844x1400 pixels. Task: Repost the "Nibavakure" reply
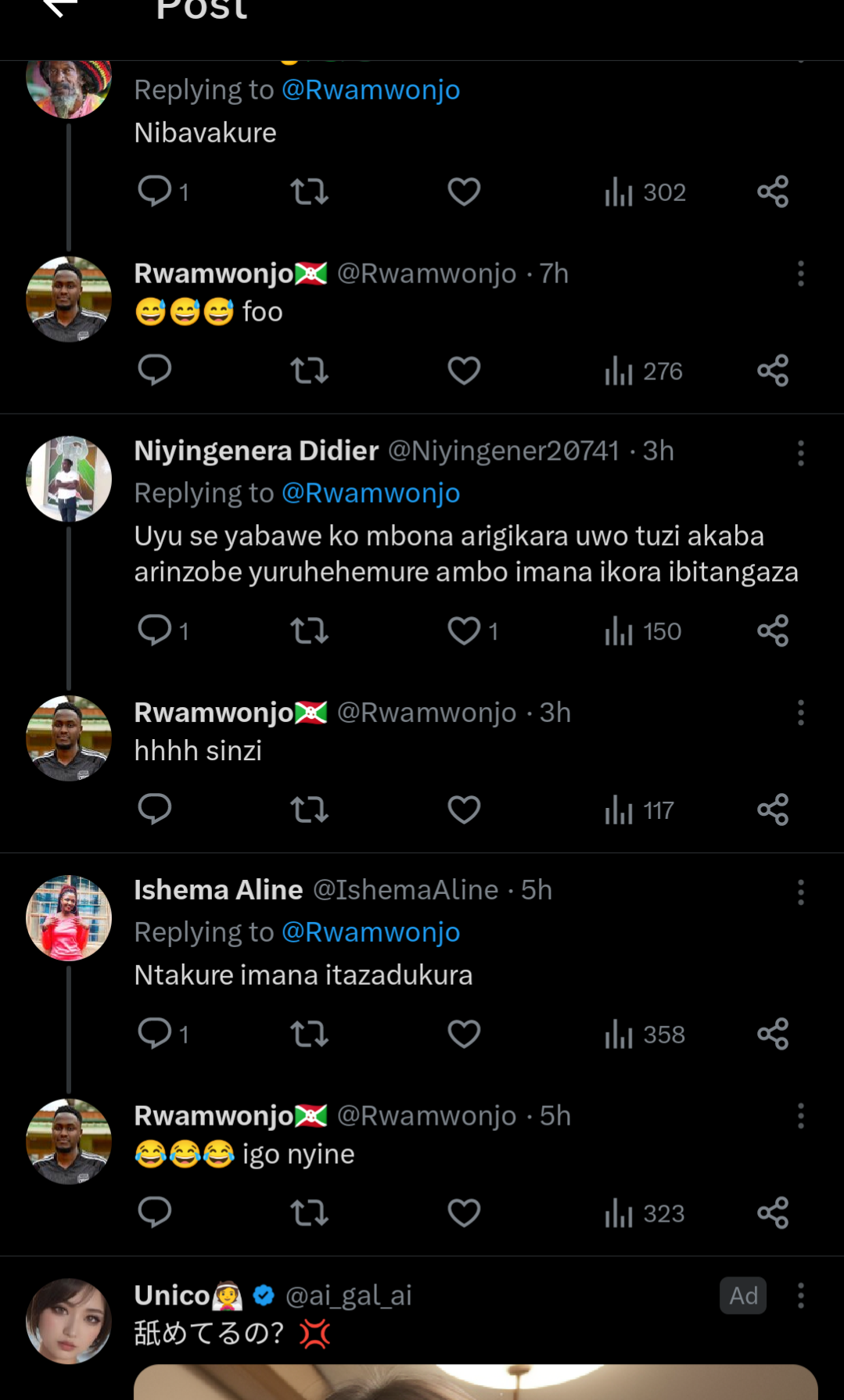pyautogui.click(x=309, y=192)
